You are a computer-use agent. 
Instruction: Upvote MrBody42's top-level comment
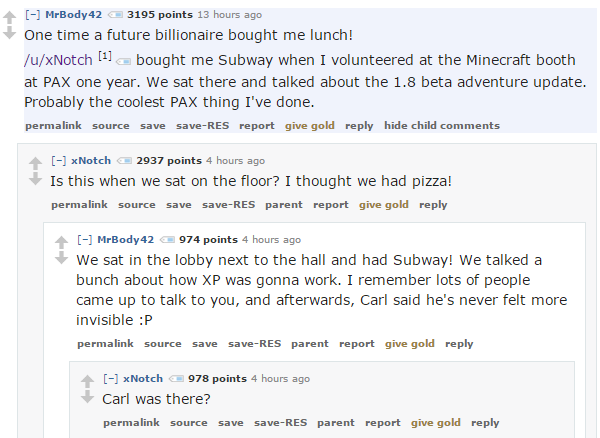pos(9,16)
